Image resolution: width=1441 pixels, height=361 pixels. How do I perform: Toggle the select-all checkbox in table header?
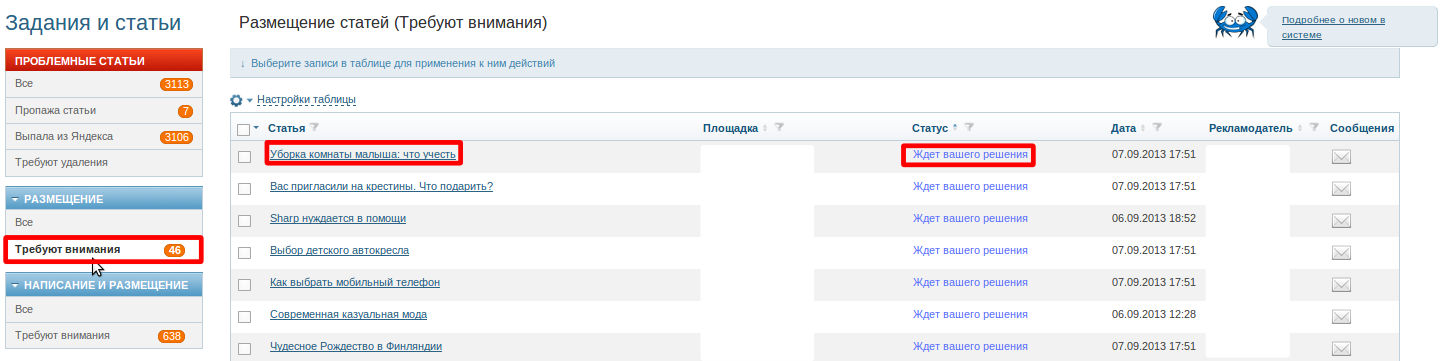(x=243, y=129)
